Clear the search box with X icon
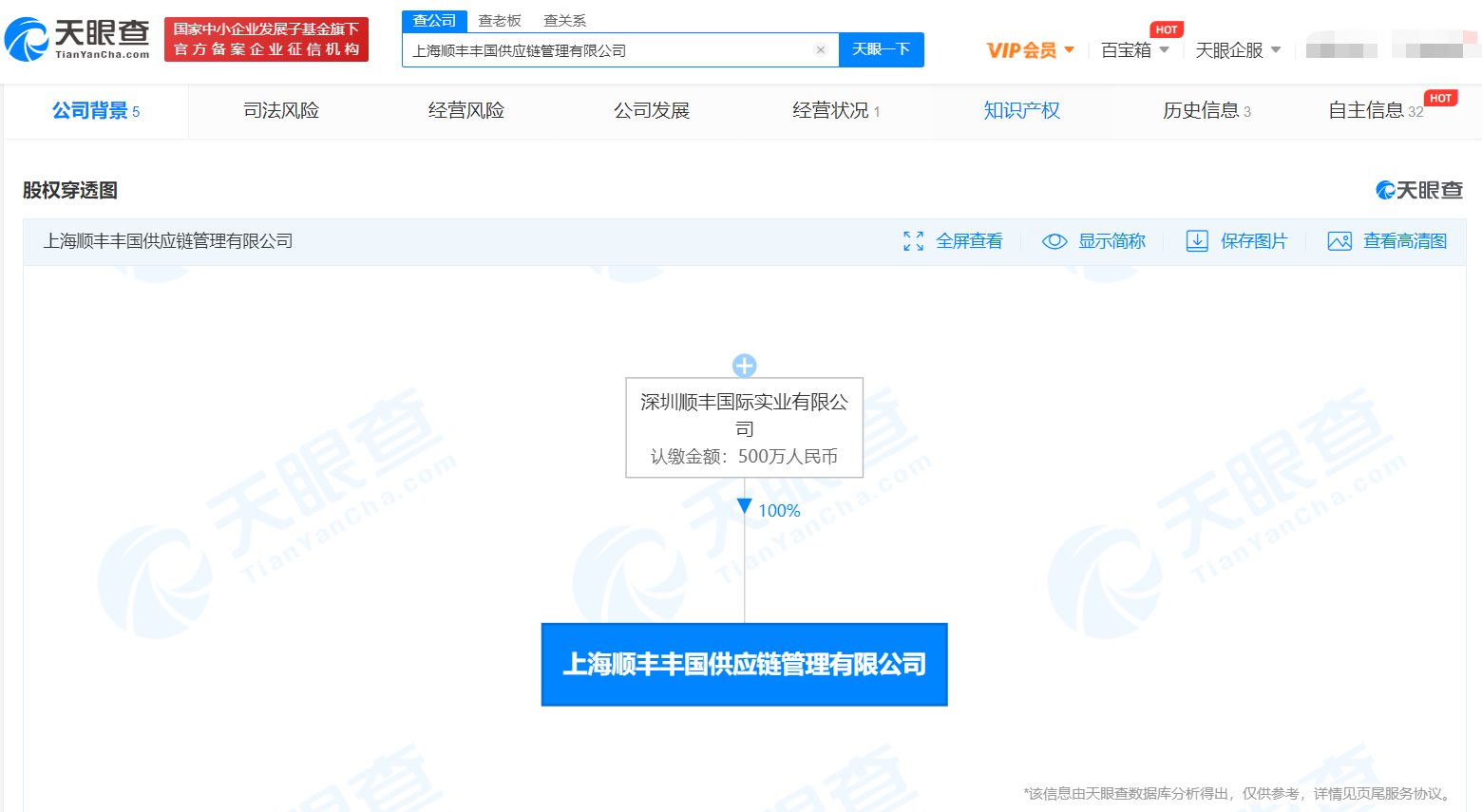 (821, 50)
